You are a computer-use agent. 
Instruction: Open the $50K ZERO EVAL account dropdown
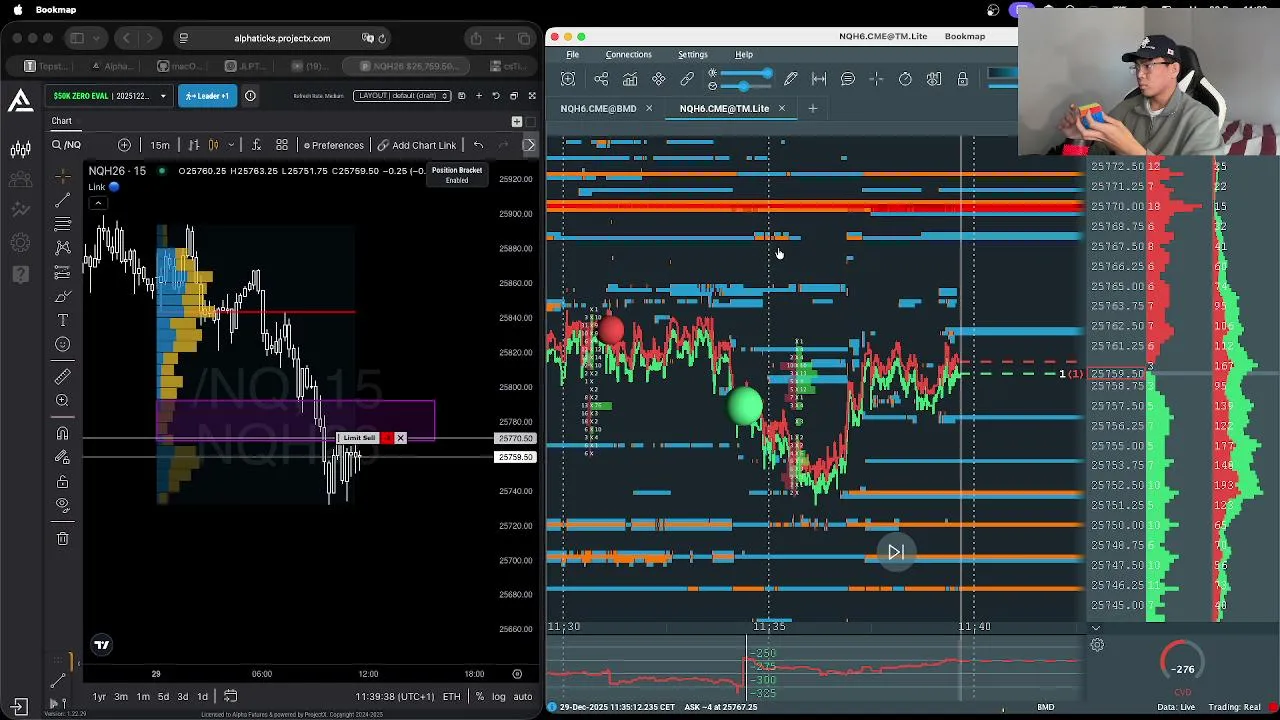[x=109, y=96]
